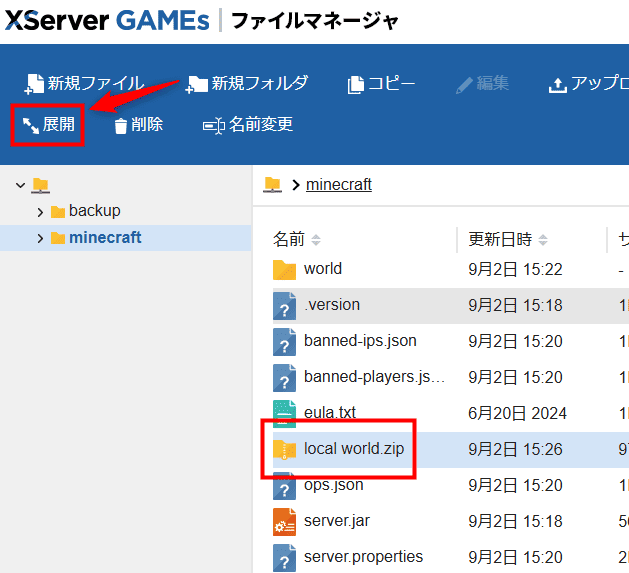Click the 新規ファイル new file icon
This screenshot has height=573, width=629.
pos(34,84)
